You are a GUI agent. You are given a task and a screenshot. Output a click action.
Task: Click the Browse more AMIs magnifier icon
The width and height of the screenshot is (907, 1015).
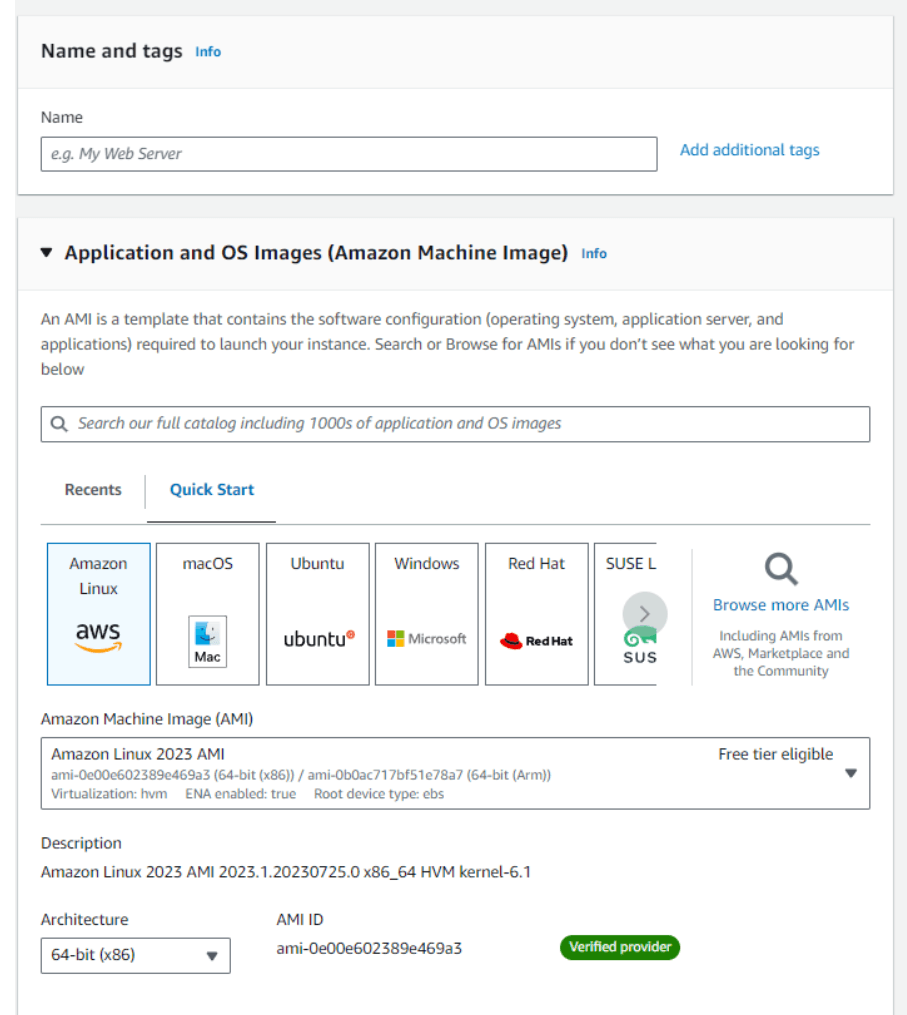(x=780, y=569)
